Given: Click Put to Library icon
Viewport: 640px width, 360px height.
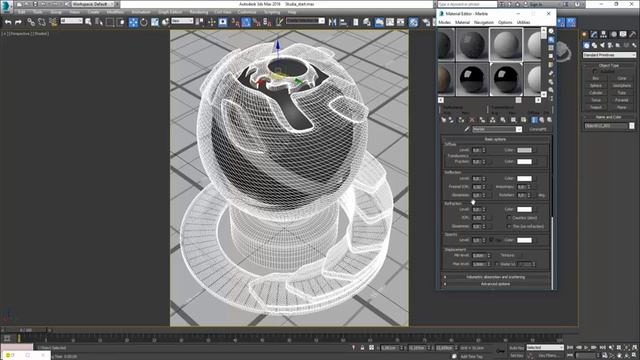Looking at the screenshot, I should tap(503, 120).
